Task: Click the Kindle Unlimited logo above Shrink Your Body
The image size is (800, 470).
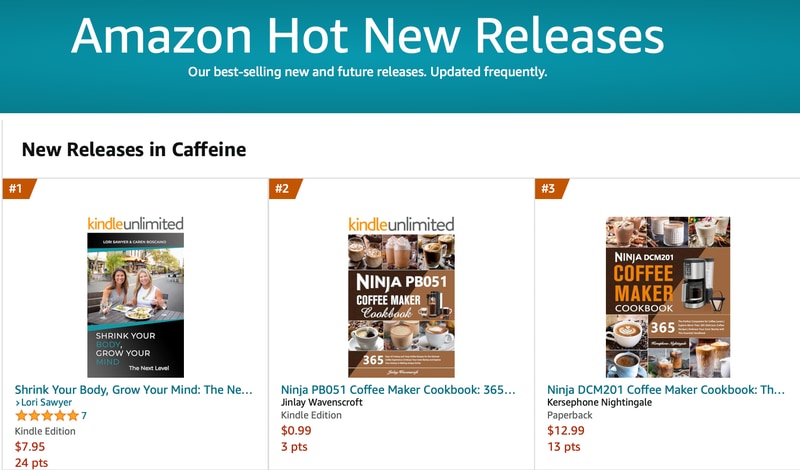Action: (x=135, y=224)
